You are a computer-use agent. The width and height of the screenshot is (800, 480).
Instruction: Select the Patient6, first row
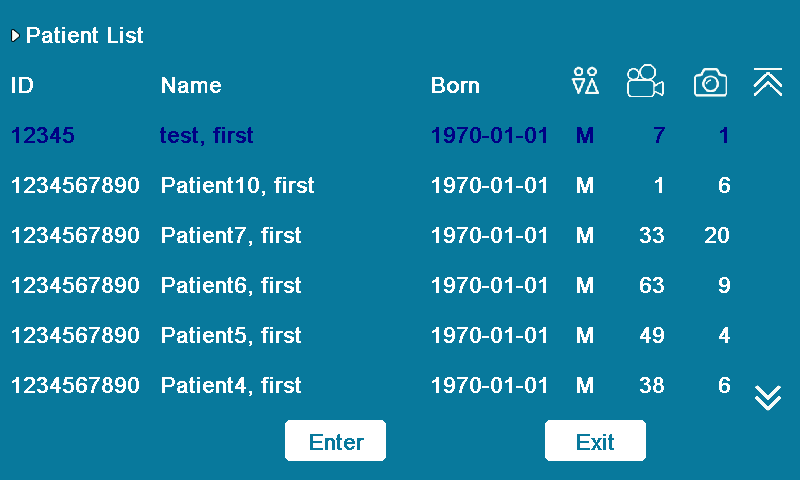point(231,285)
